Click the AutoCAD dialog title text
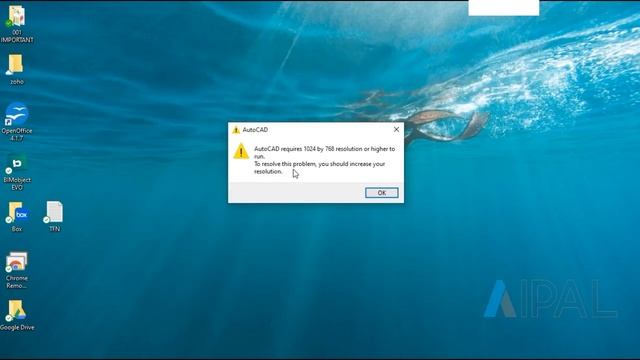Image resolution: width=640 pixels, height=360 pixels. pyautogui.click(x=255, y=130)
